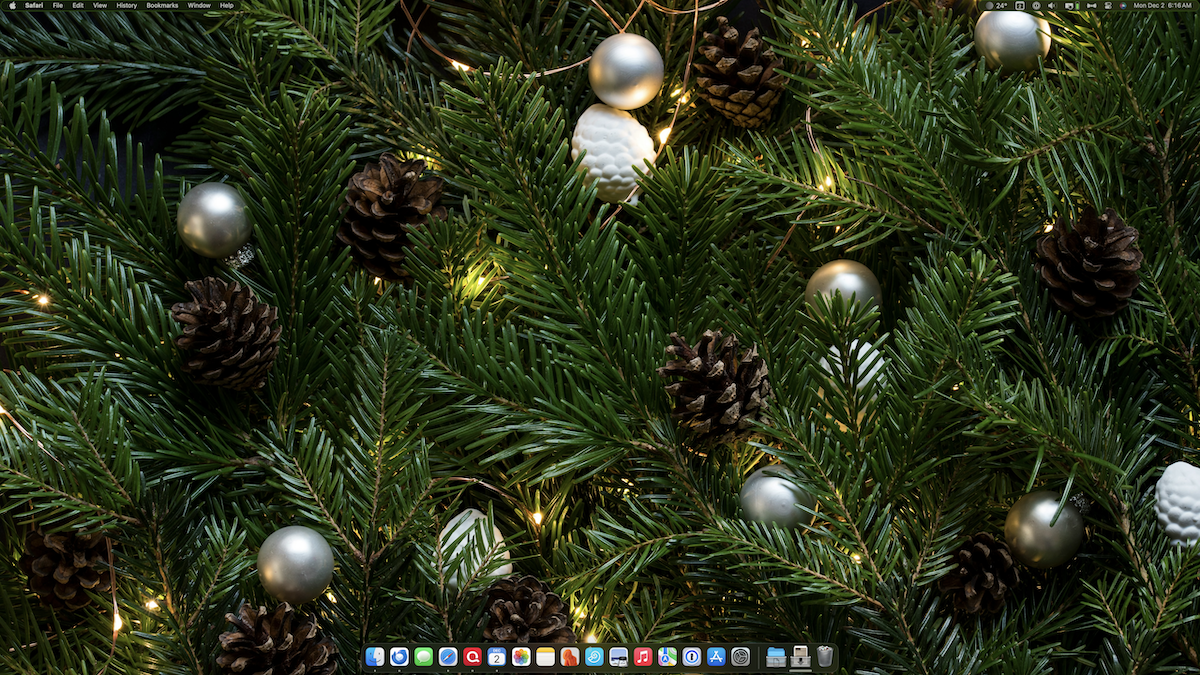This screenshot has height=675, width=1200.
Task: Open the orange figure app in the Dock
Action: [x=570, y=657]
